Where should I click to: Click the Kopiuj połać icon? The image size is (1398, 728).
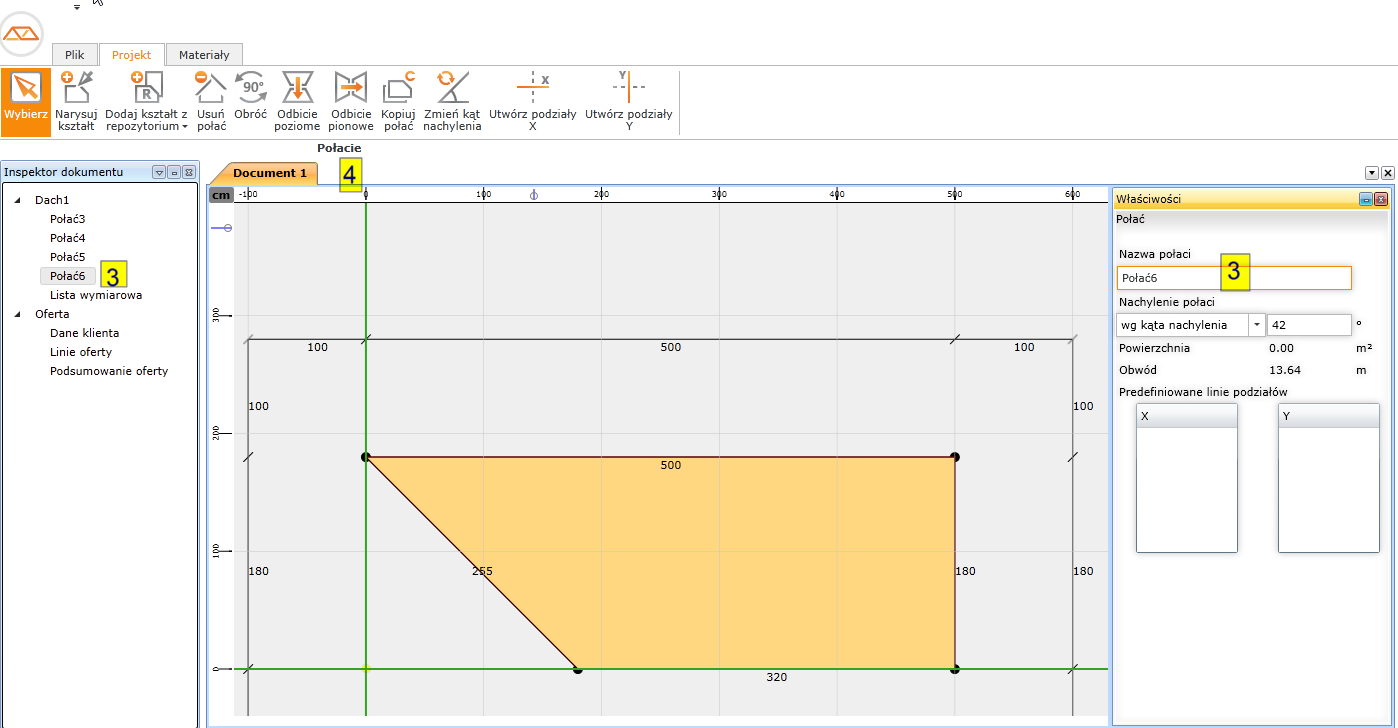tap(398, 101)
